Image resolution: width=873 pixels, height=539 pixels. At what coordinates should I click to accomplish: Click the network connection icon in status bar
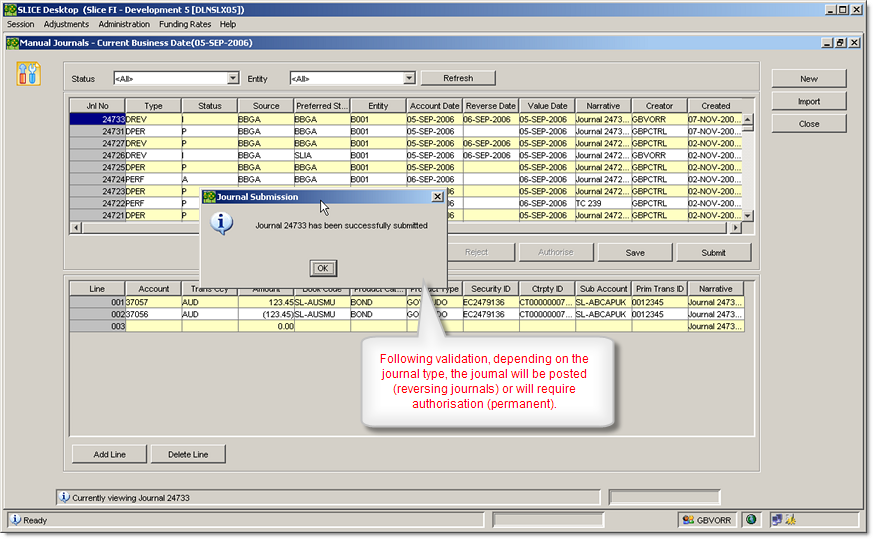click(775, 520)
